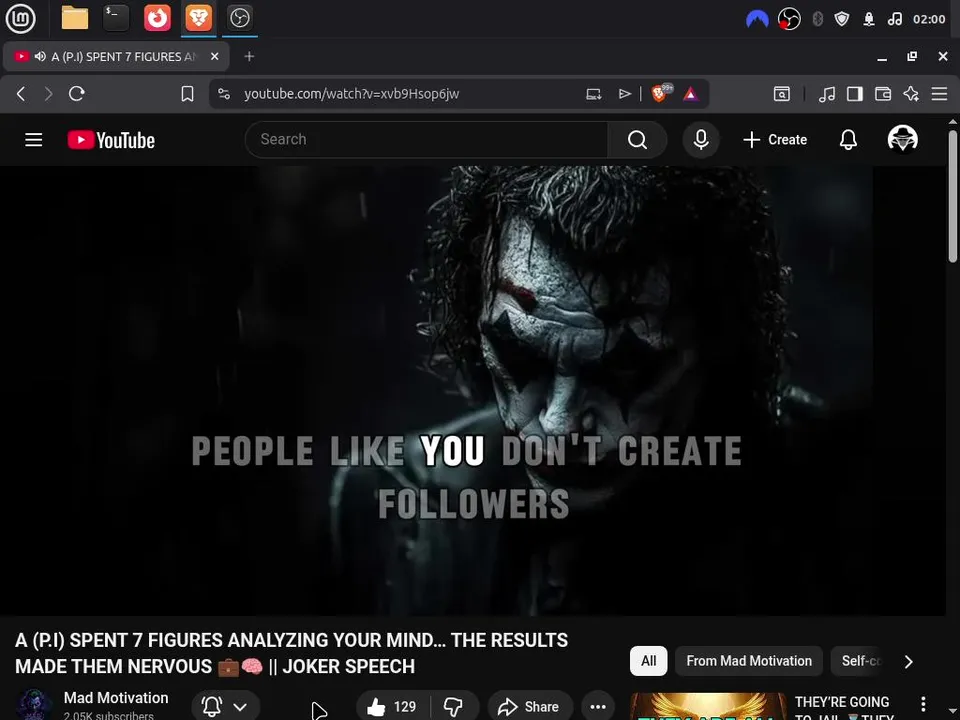Open YouTube notifications bell
This screenshot has width=960, height=720.
click(x=848, y=140)
